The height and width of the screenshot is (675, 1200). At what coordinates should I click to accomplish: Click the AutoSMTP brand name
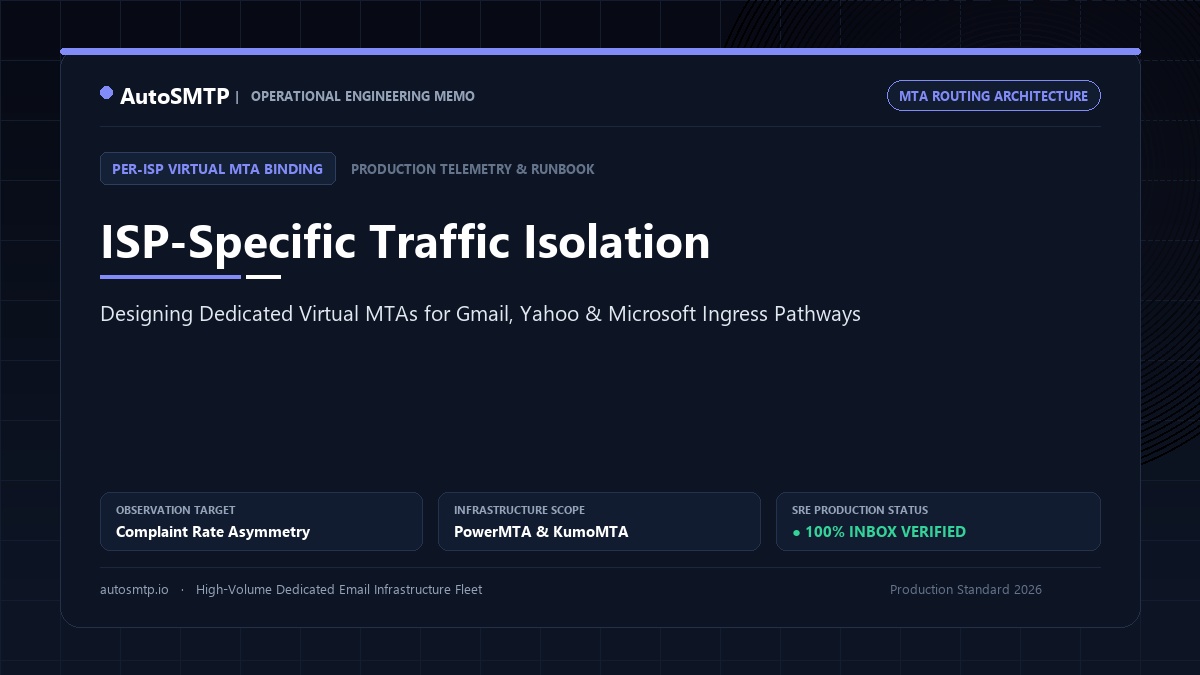pos(174,96)
